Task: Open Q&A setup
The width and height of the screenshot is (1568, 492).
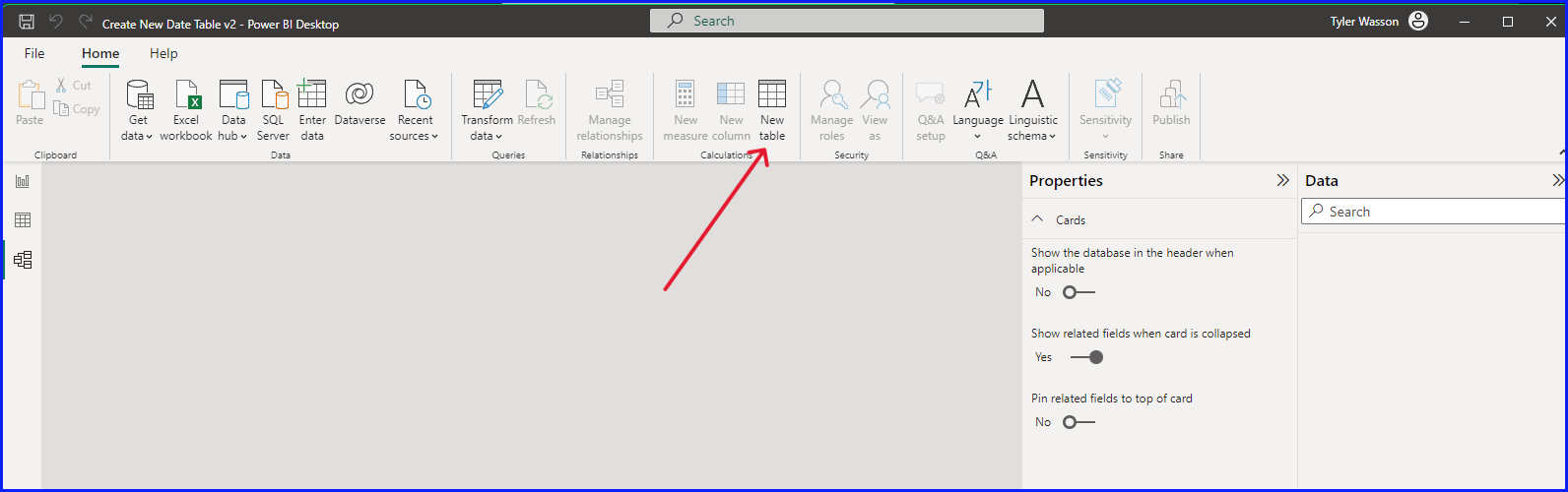Action: tap(931, 110)
